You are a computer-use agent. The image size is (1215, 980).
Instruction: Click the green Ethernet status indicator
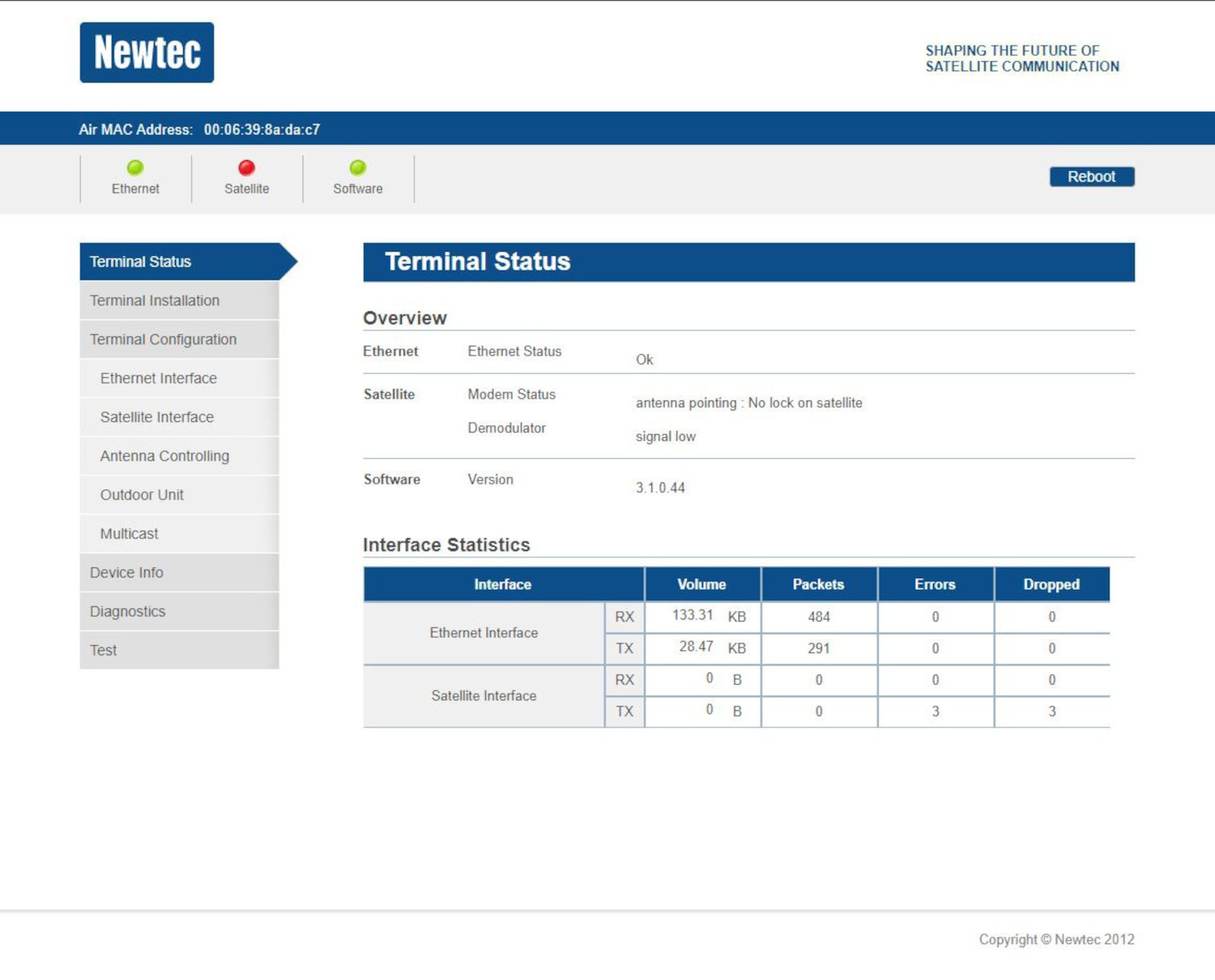135,168
